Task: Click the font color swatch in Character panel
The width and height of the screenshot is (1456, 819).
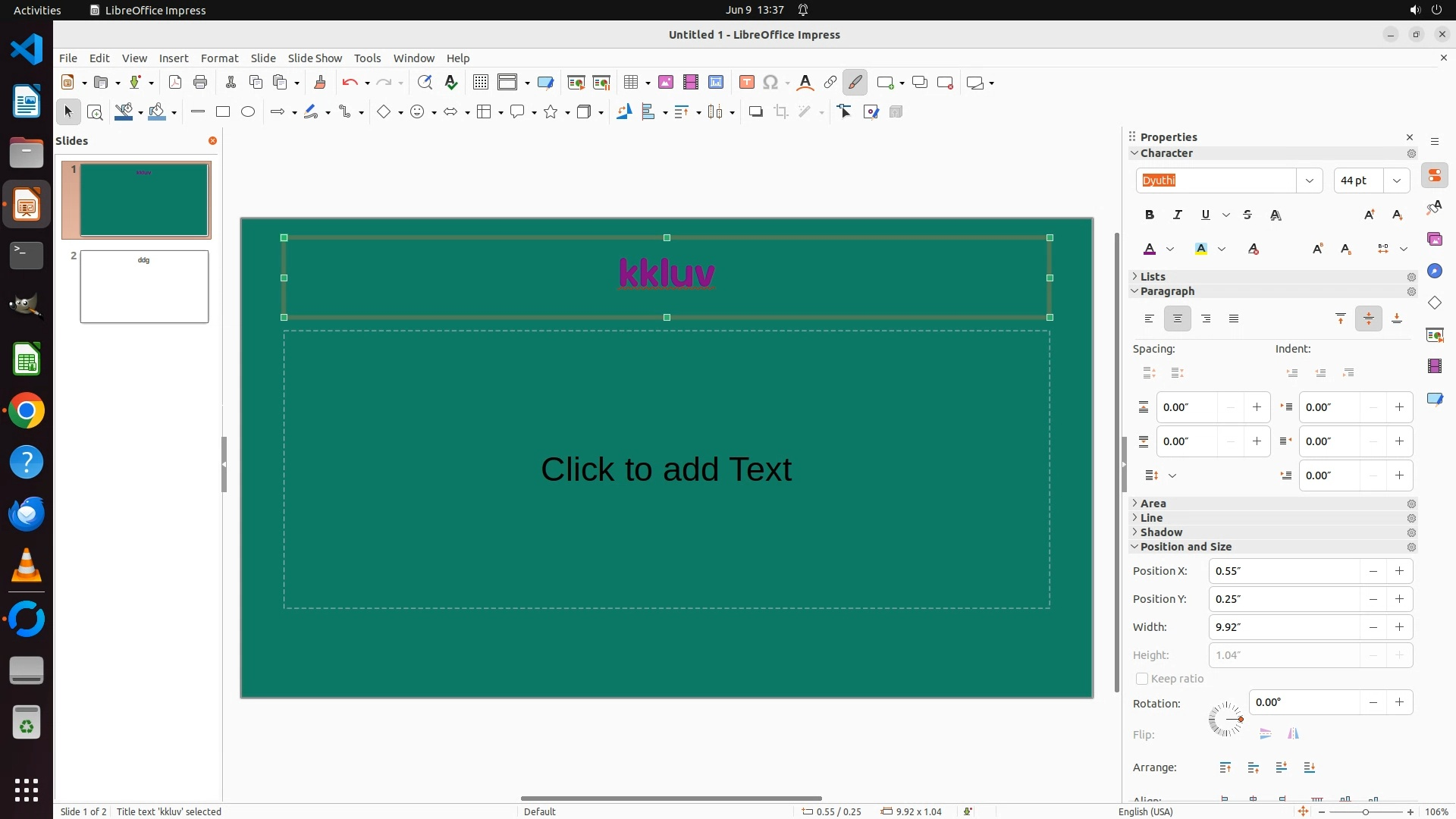Action: pyautogui.click(x=1150, y=249)
